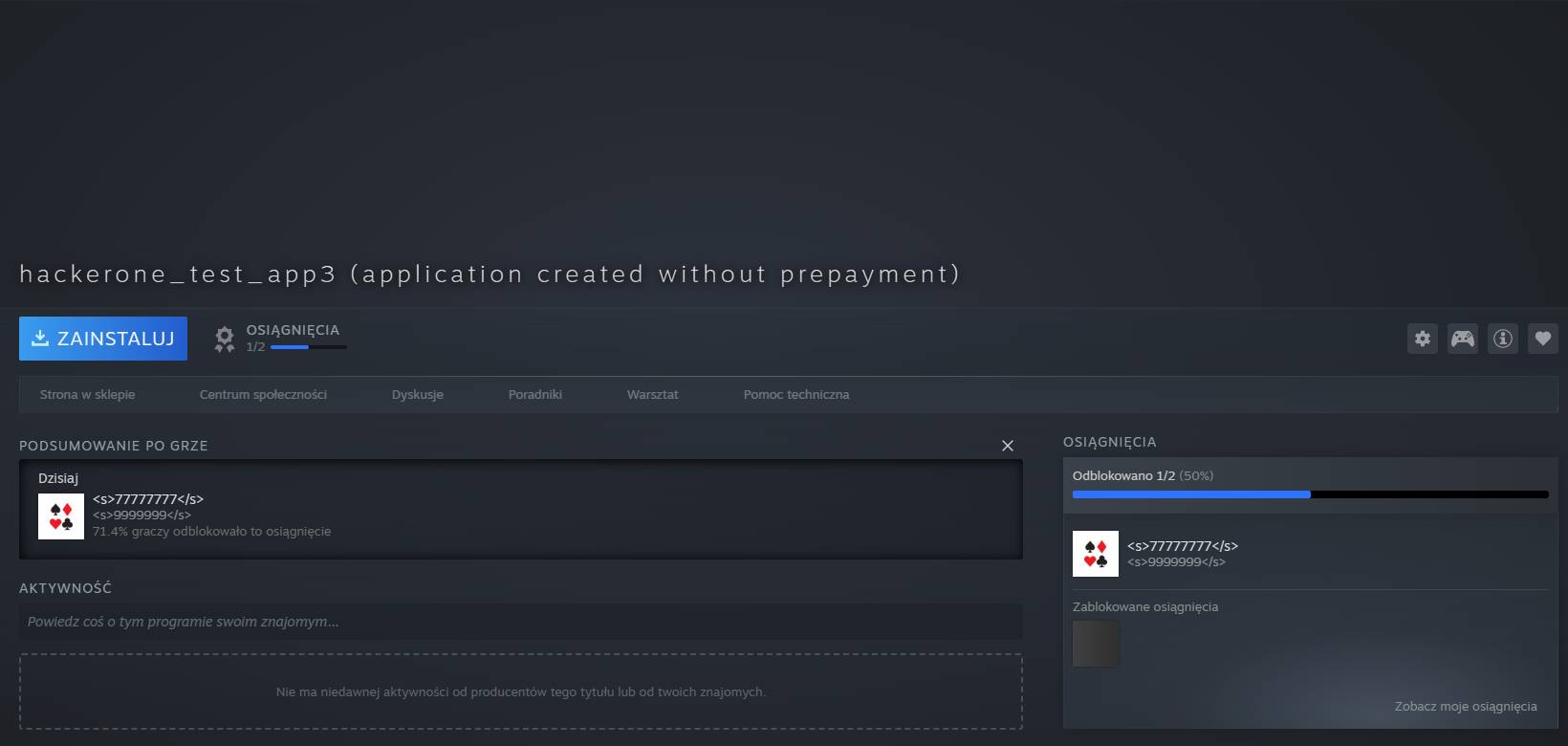Viewport: 1568px width, 746px height.
Task: Click the PODSUMOWANIE PO GRZE heading
Action: click(x=114, y=446)
